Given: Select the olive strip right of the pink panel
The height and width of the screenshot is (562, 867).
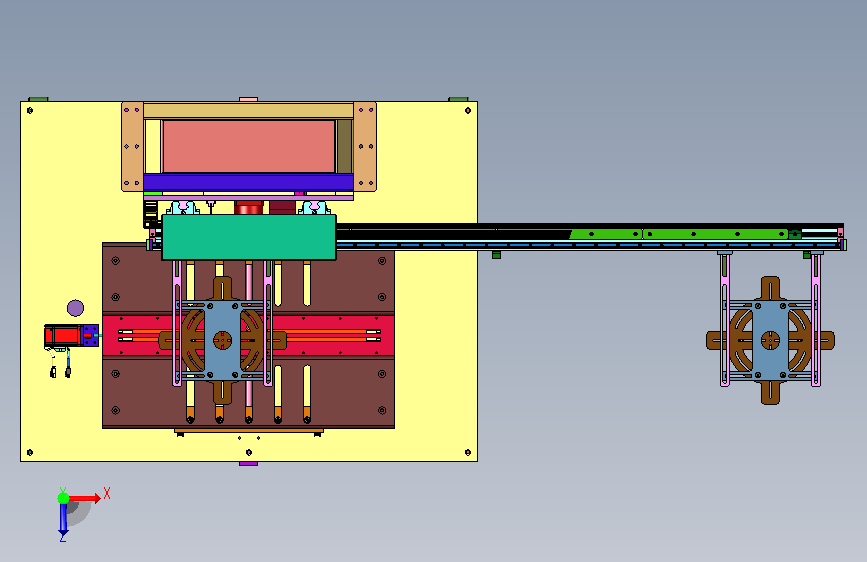Looking at the screenshot, I should coord(344,147).
